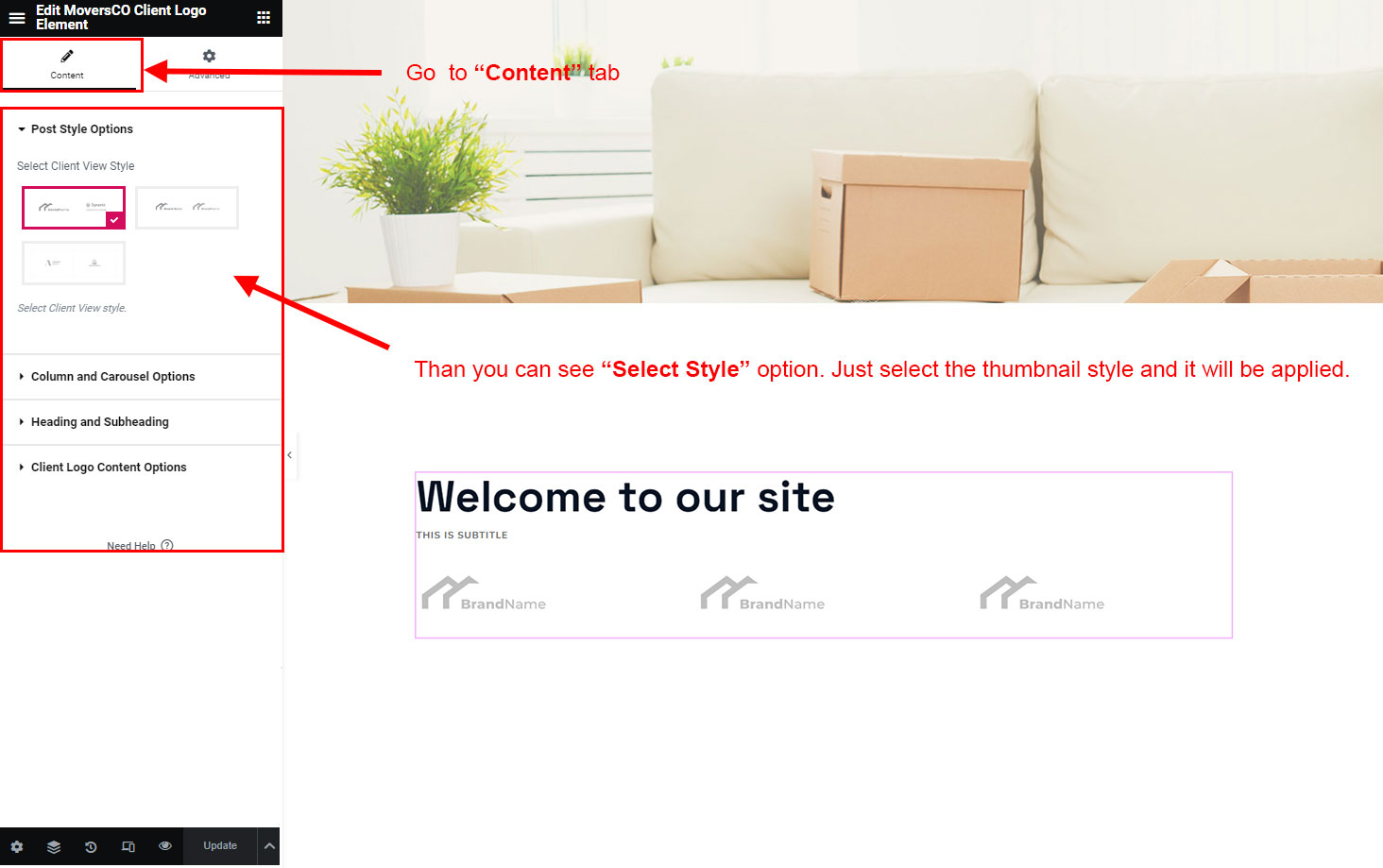This screenshot has width=1383, height=868.
Task: Select the first client view style thumbnail
Action: tap(74, 208)
